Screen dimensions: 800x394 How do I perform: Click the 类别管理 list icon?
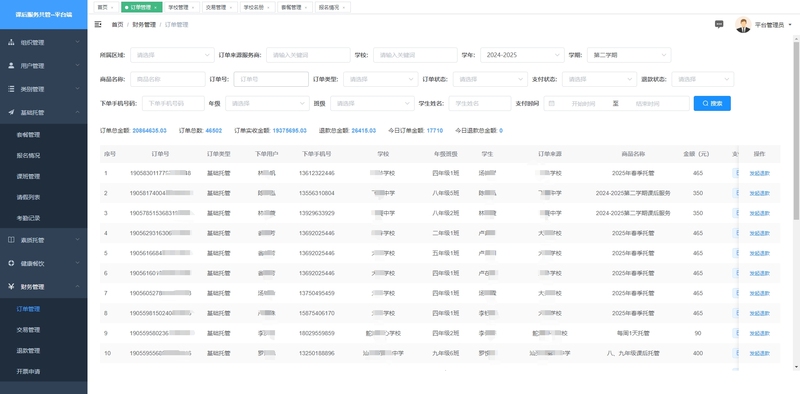[x=11, y=89]
